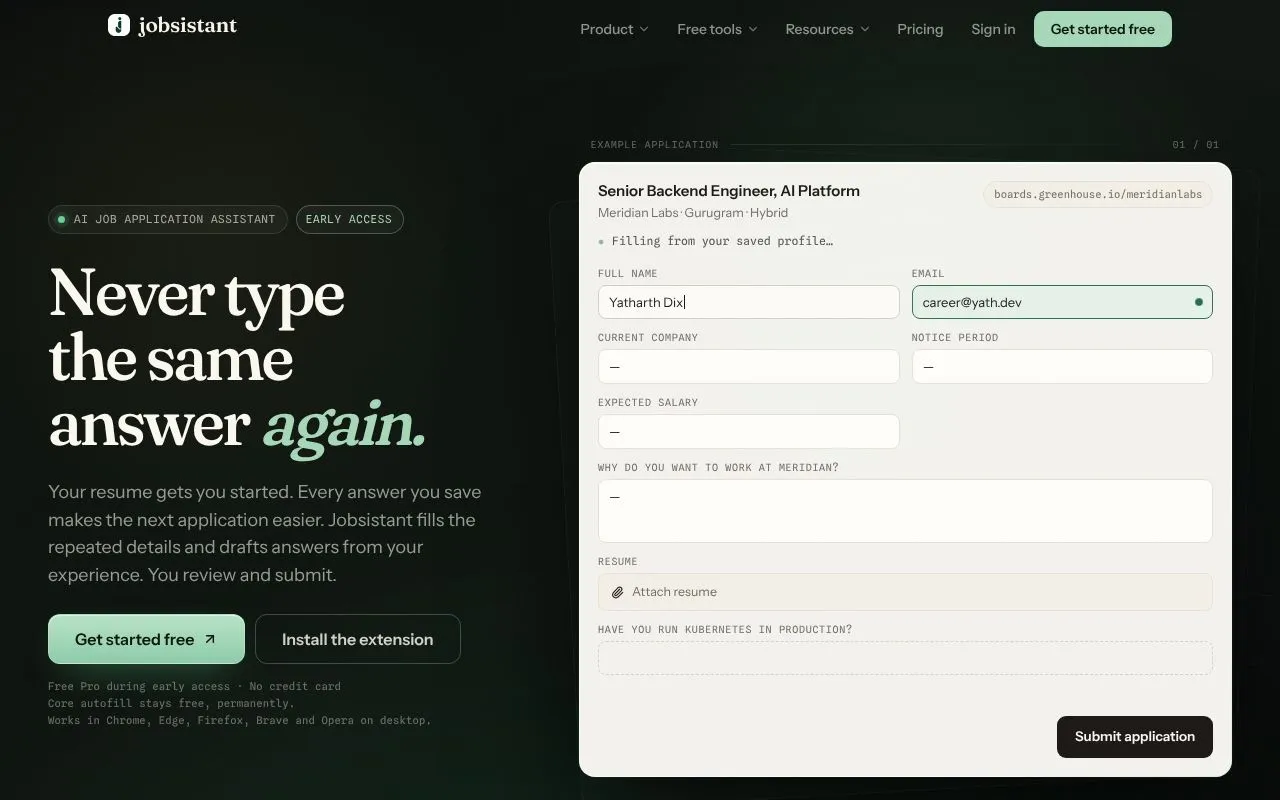Go to the Pricing page
1280x800 pixels.
[x=920, y=29]
